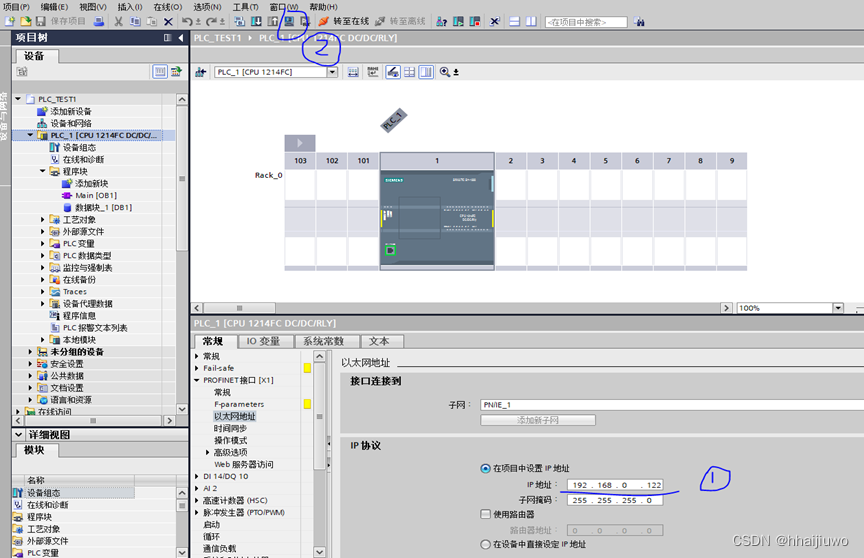Click the Print icon

(99, 21)
